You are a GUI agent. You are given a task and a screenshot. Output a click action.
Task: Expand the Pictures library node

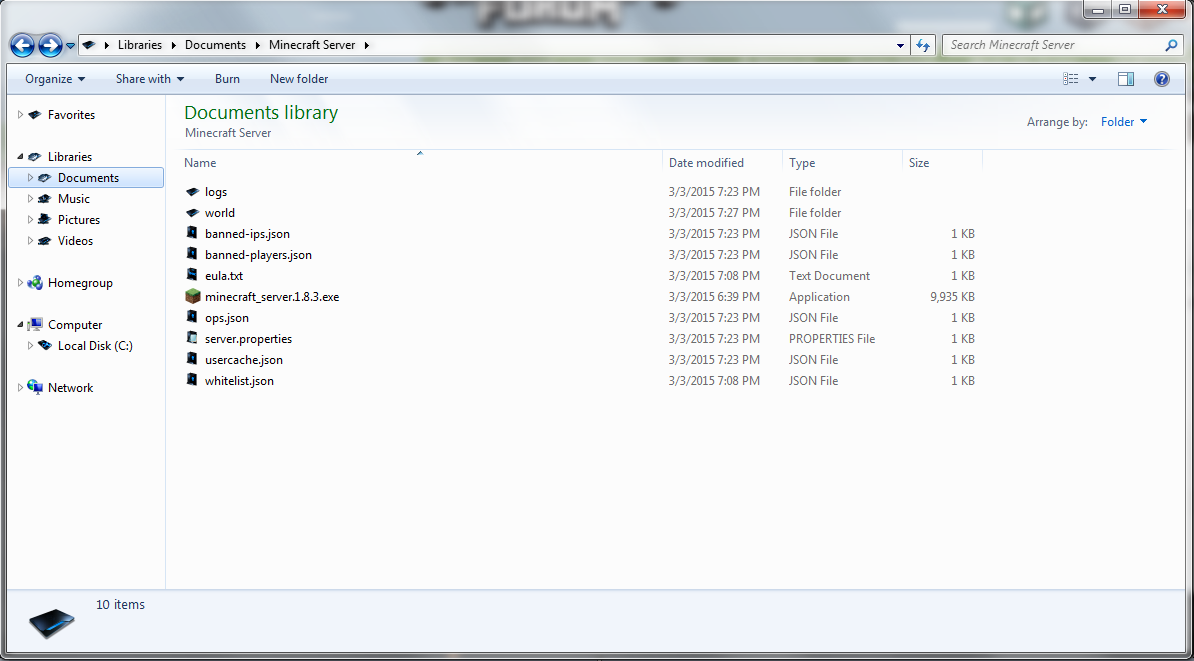click(x=30, y=219)
